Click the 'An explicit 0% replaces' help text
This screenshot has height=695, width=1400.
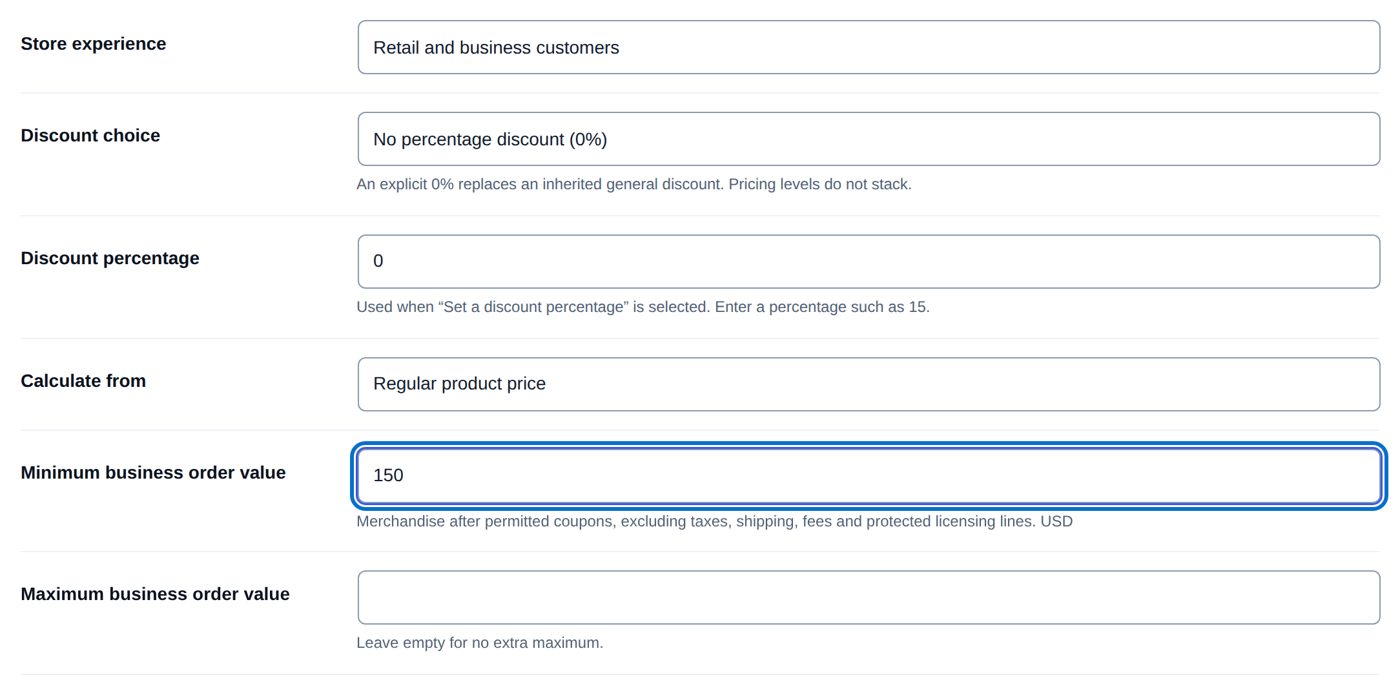(634, 184)
